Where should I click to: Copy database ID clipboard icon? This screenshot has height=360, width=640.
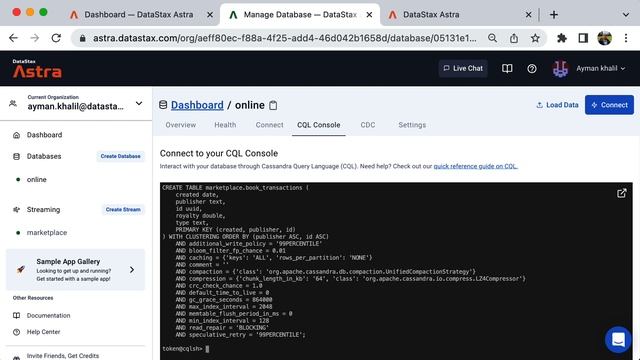(x=273, y=105)
